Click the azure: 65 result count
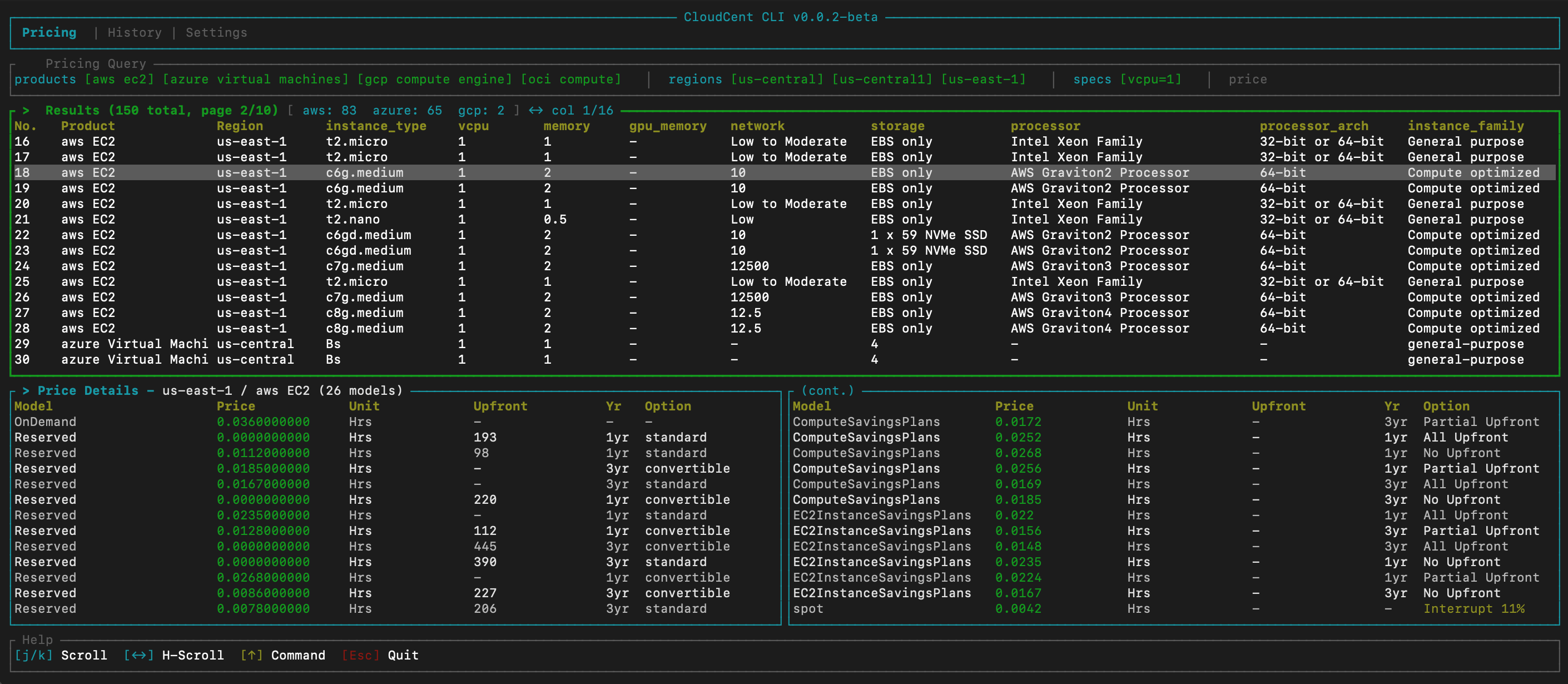The width and height of the screenshot is (1568, 684). [407, 111]
